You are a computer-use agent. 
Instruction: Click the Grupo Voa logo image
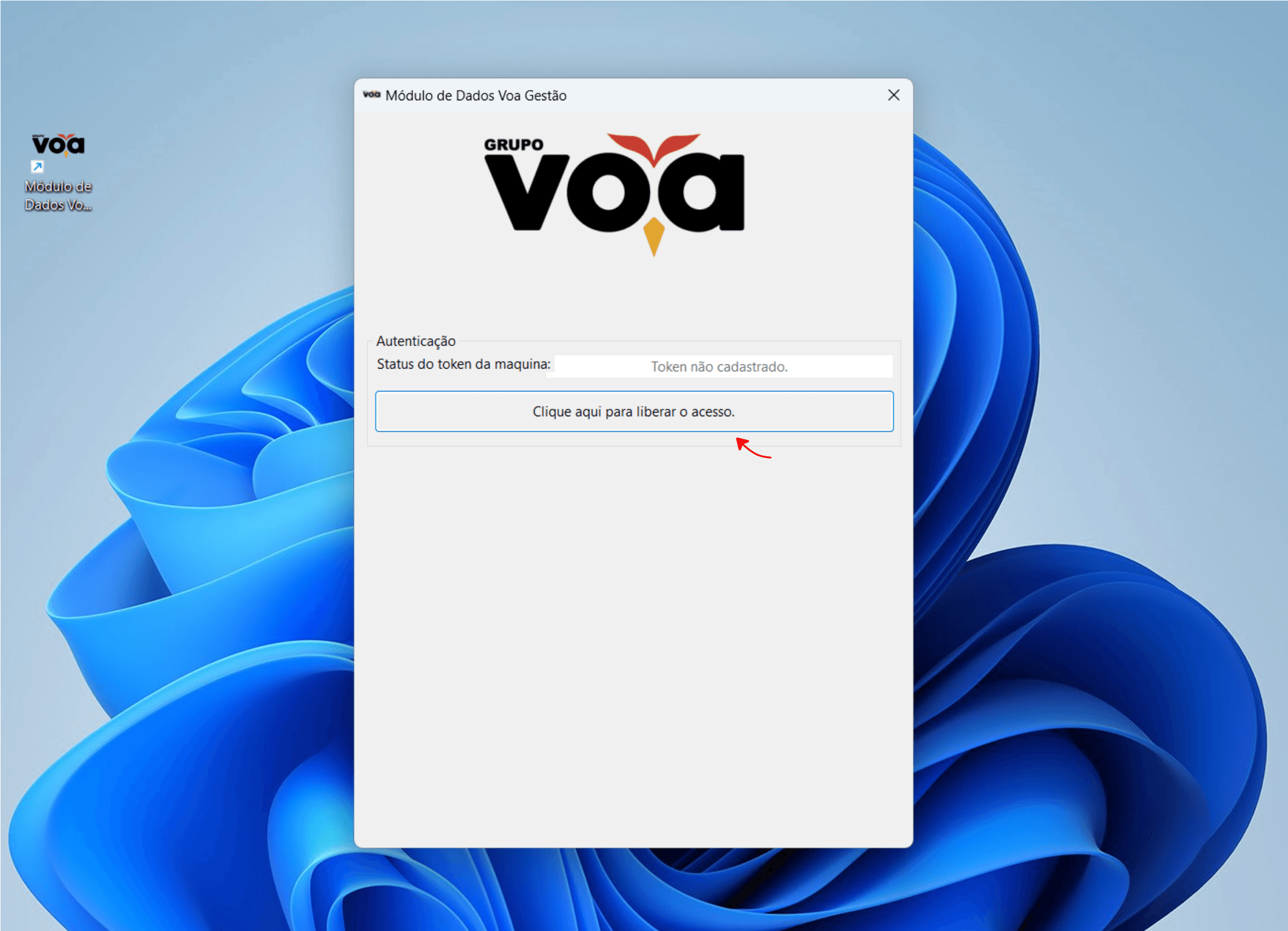pyautogui.click(x=614, y=195)
